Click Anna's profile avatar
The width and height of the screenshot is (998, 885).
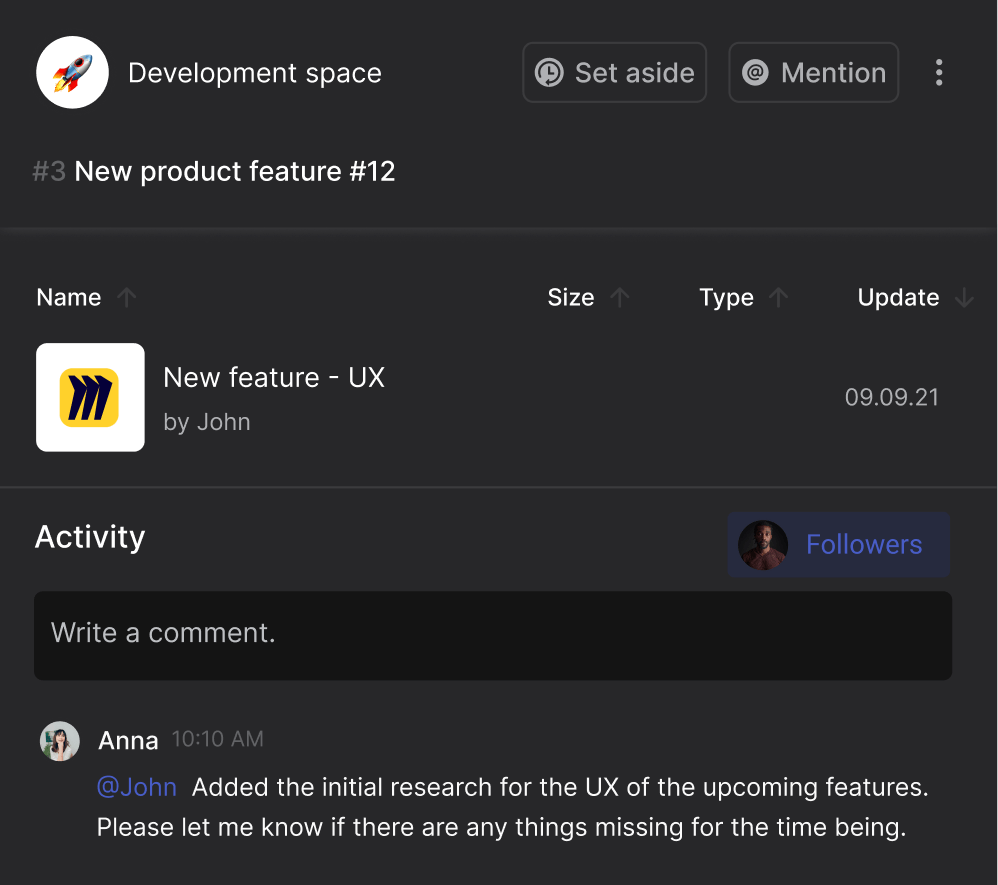click(59, 741)
